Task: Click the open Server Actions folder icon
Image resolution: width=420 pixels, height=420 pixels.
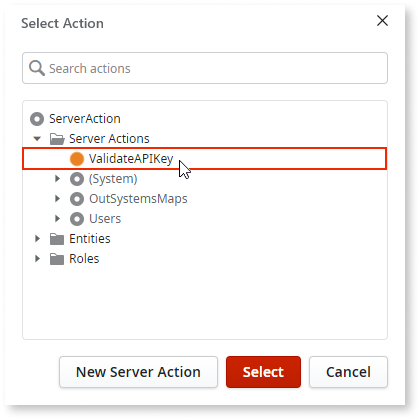Action: [57, 139]
